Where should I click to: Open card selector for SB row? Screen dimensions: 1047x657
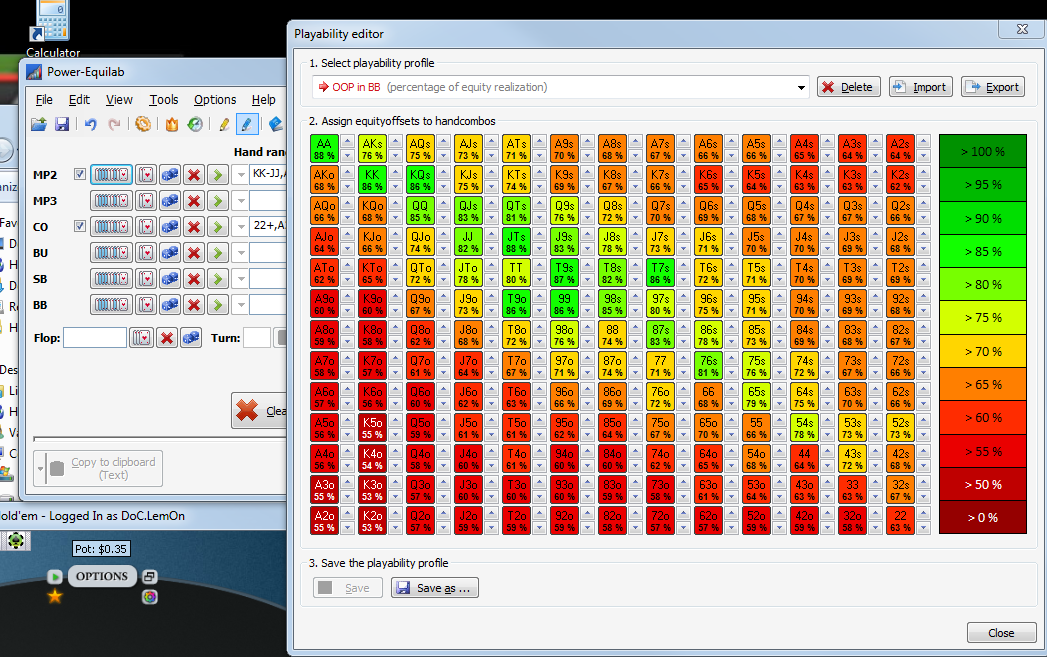pyautogui.click(x=146, y=279)
